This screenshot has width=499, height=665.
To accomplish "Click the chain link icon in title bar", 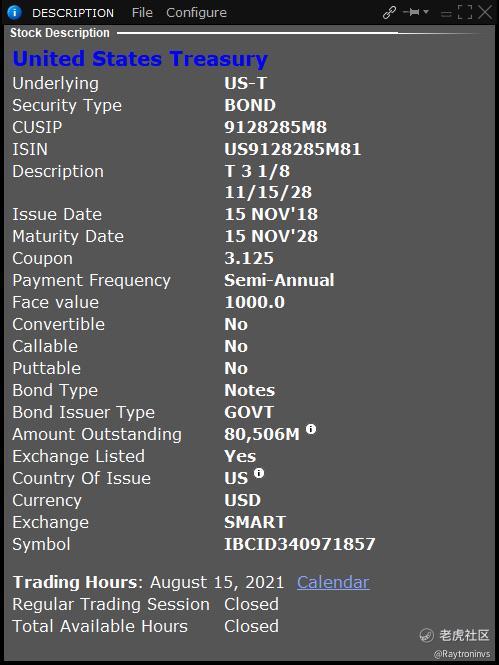I will 389,12.
